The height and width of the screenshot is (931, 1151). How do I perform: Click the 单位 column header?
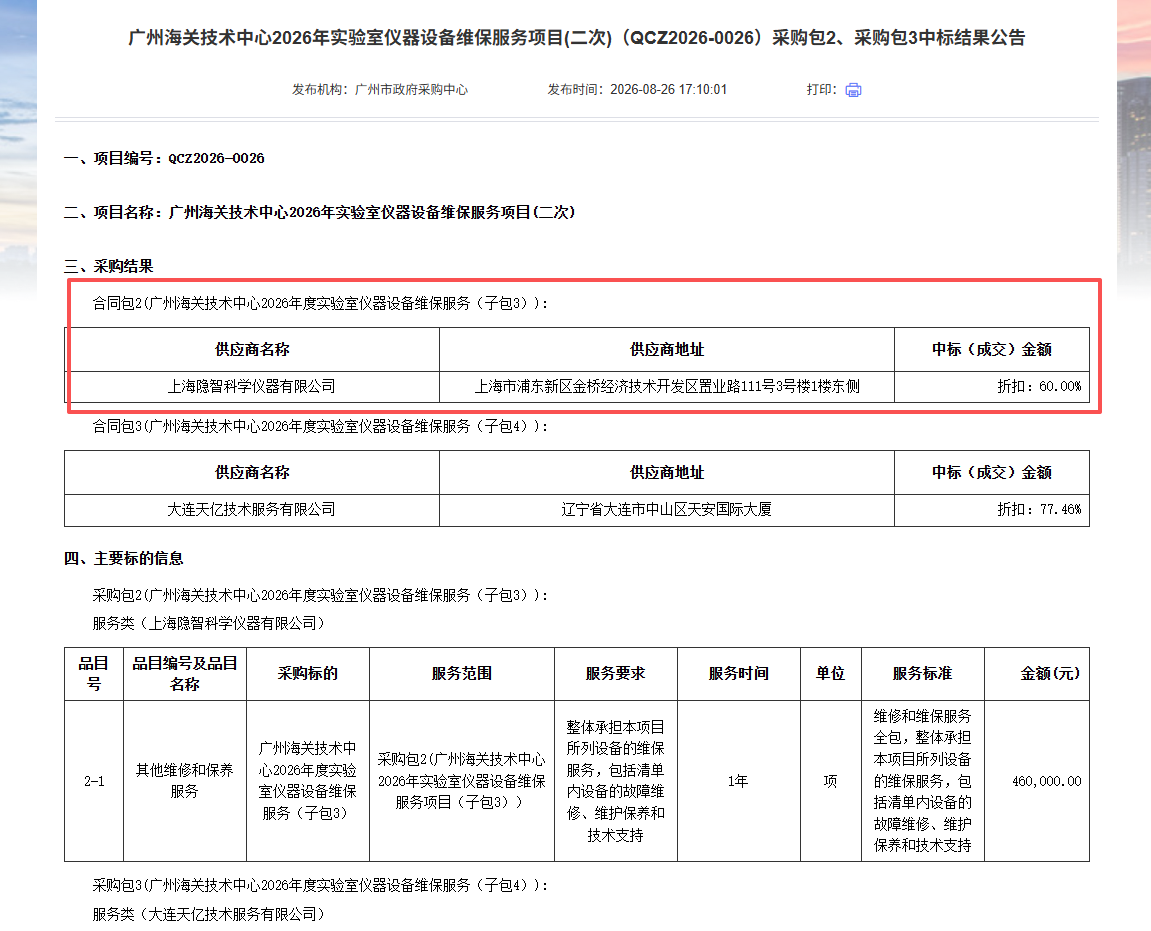coord(830,674)
